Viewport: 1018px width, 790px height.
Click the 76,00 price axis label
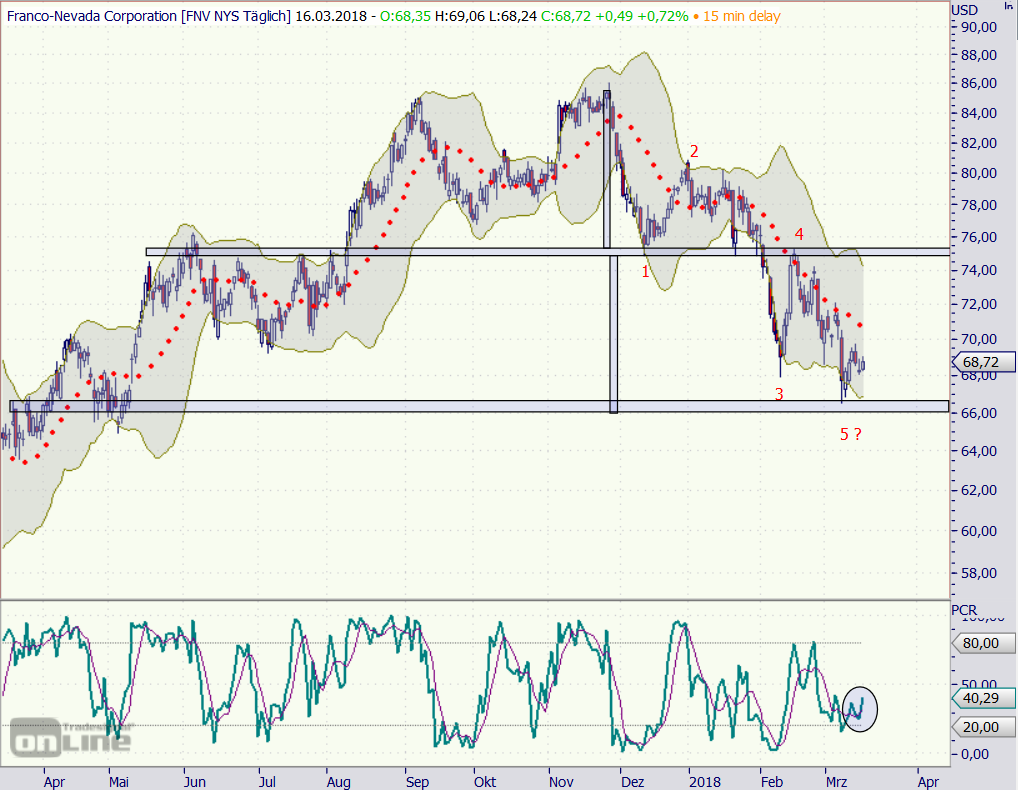979,238
